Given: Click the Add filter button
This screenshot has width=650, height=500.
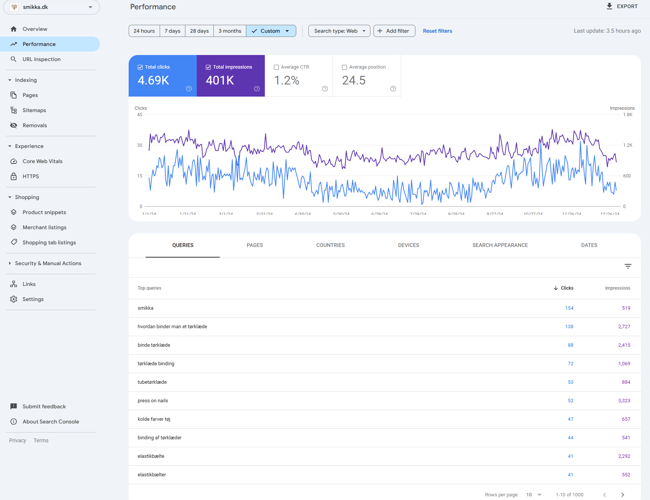Looking at the screenshot, I should (x=394, y=31).
